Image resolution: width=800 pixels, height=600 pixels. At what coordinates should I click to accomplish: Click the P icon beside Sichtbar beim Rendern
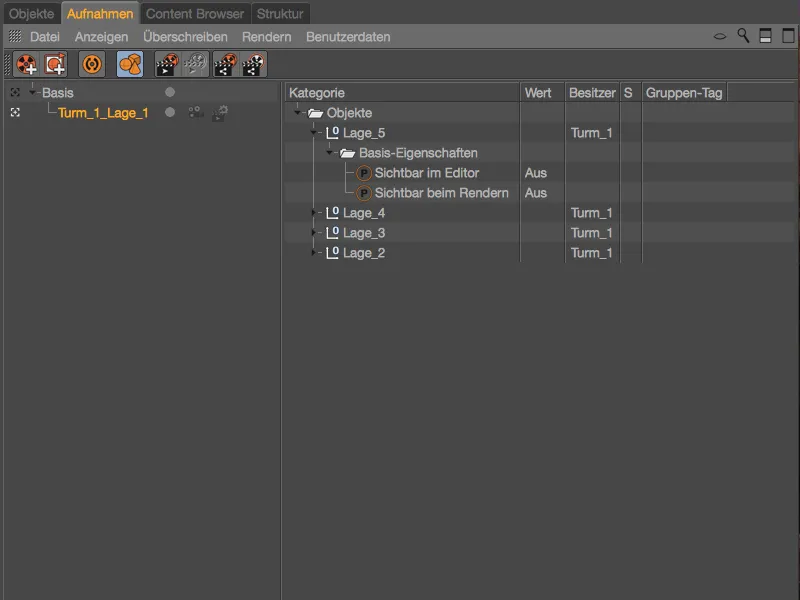click(x=364, y=193)
